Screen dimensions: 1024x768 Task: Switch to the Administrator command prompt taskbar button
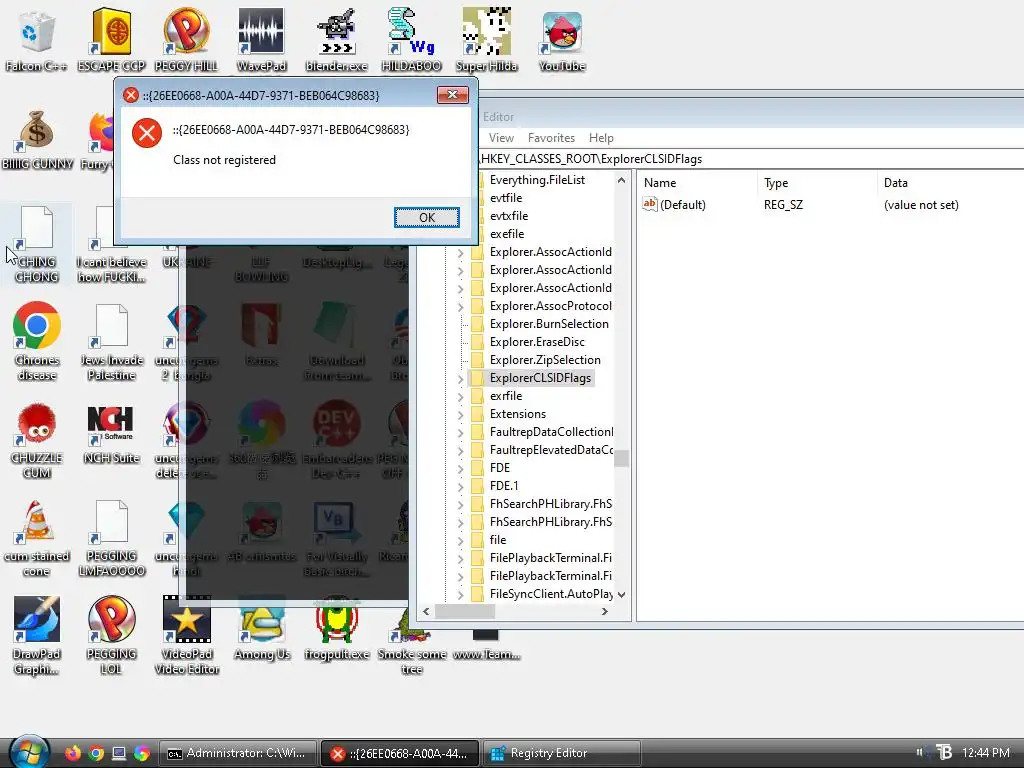tap(237, 753)
